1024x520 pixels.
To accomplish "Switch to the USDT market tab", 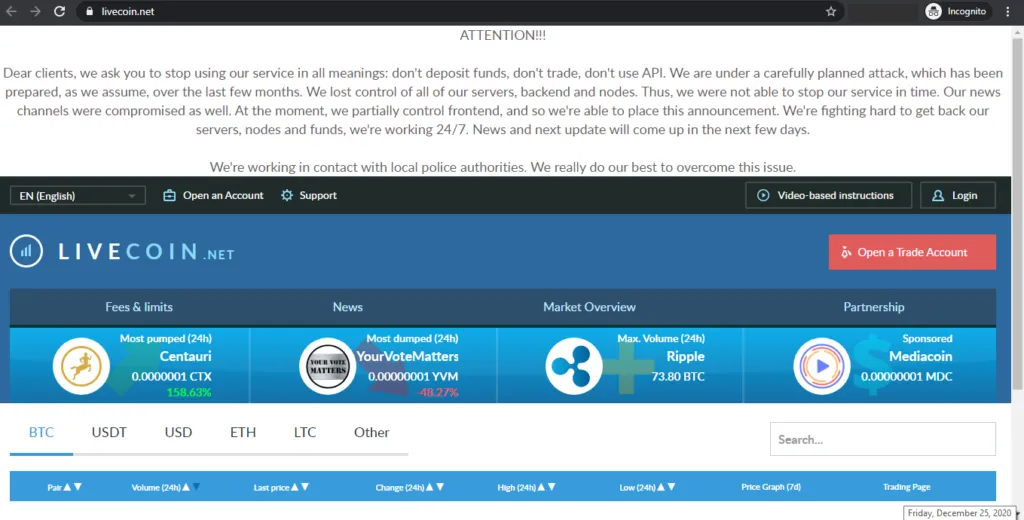I will [x=109, y=432].
